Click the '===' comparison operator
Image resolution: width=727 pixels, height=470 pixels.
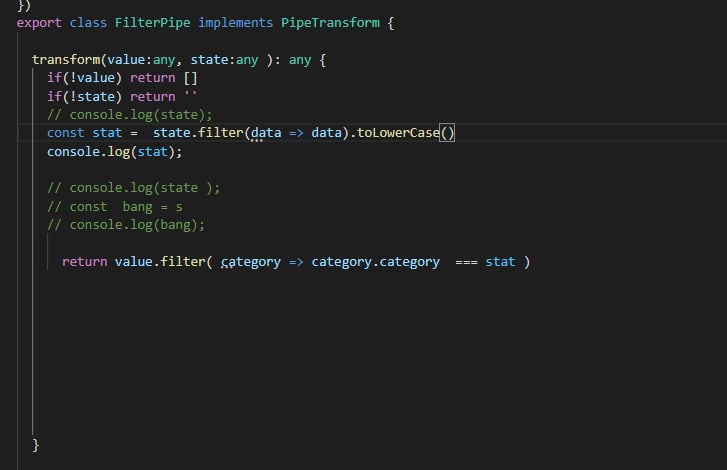466,262
